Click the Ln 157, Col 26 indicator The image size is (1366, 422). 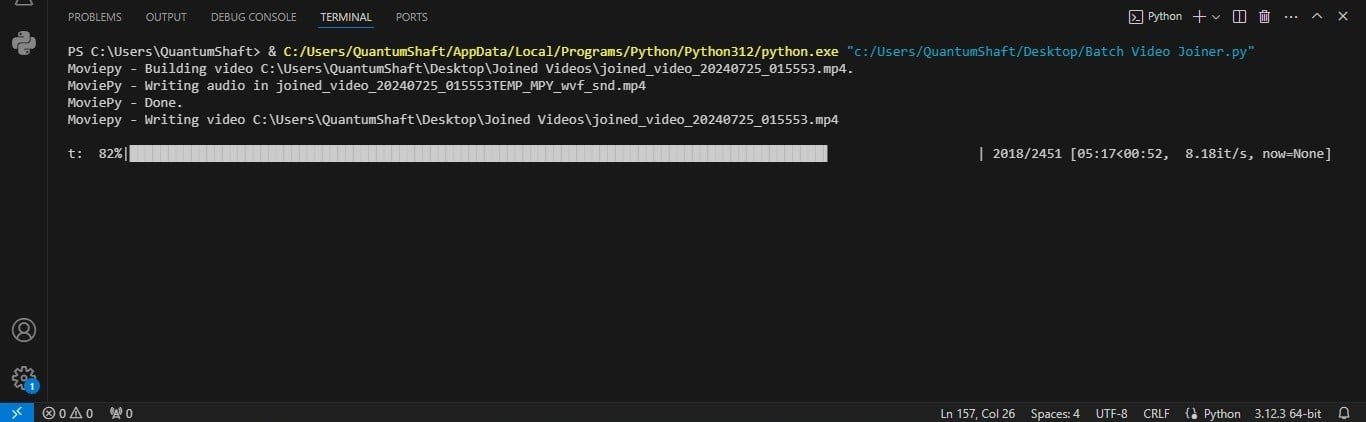pyautogui.click(x=977, y=413)
